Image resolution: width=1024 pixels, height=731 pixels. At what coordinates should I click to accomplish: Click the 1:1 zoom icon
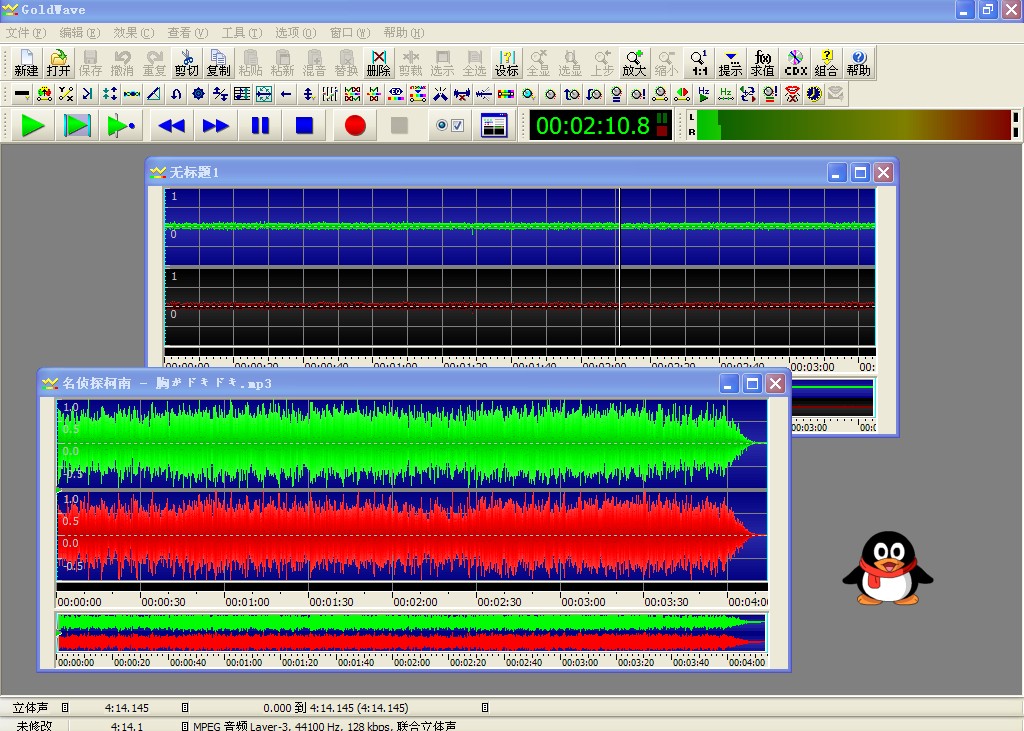699,63
